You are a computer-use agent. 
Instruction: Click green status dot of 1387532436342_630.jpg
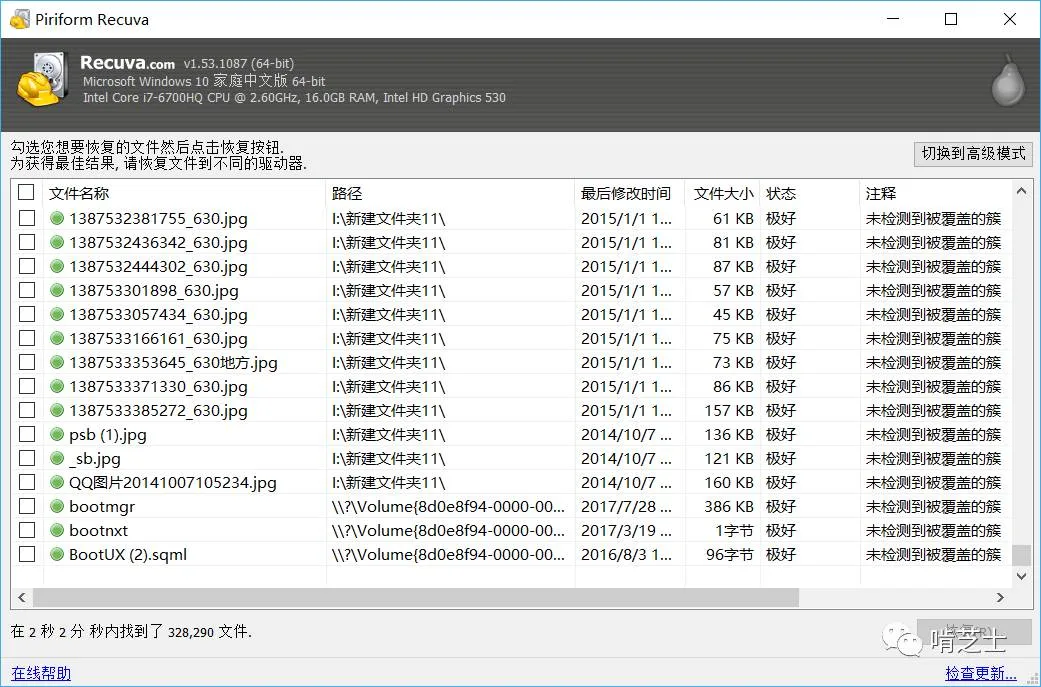tap(57, 242)
